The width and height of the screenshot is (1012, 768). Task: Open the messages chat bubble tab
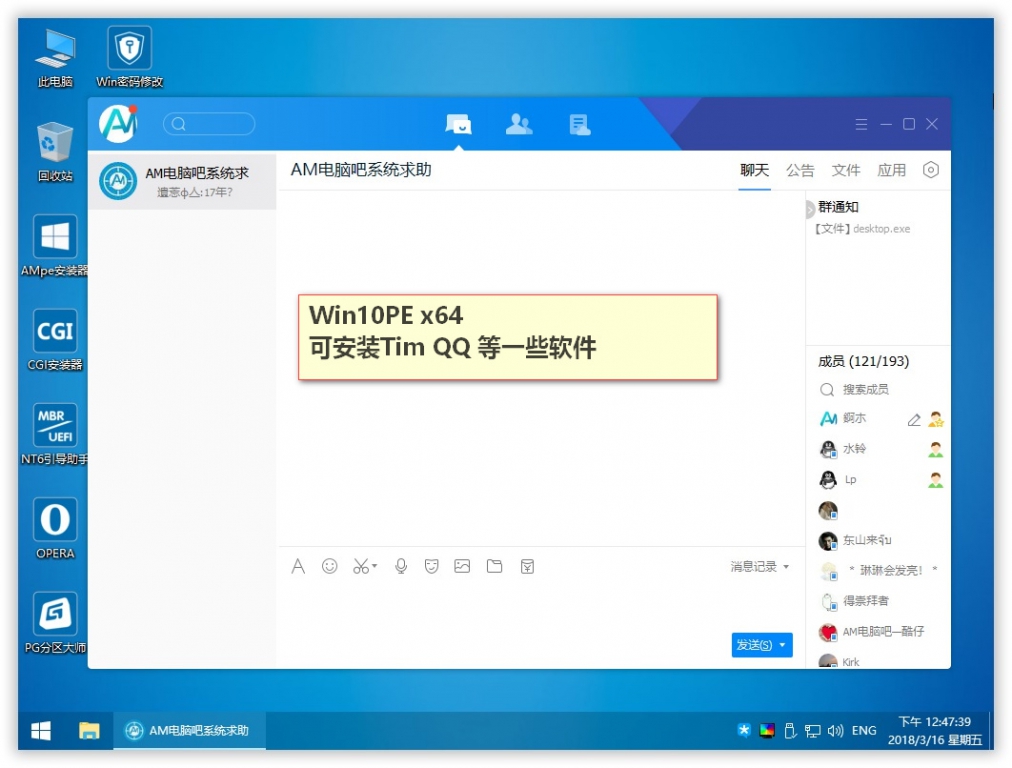tap(458, 123)
